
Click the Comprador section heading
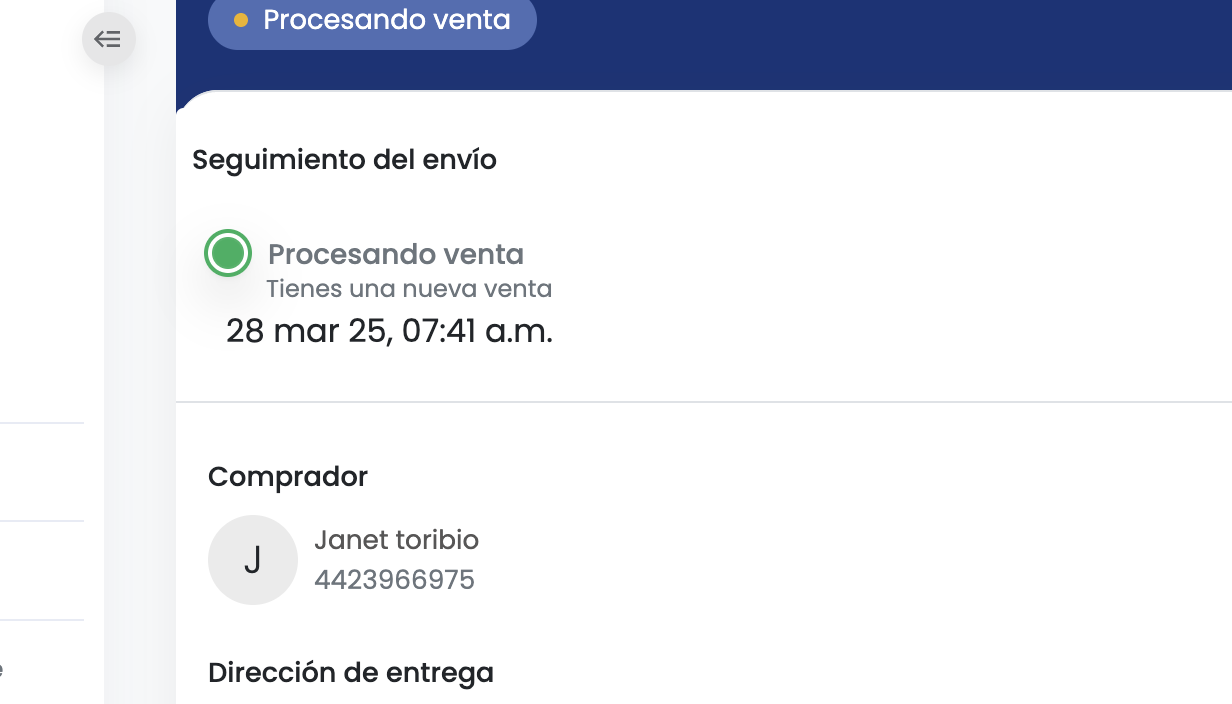coord(288,477)
